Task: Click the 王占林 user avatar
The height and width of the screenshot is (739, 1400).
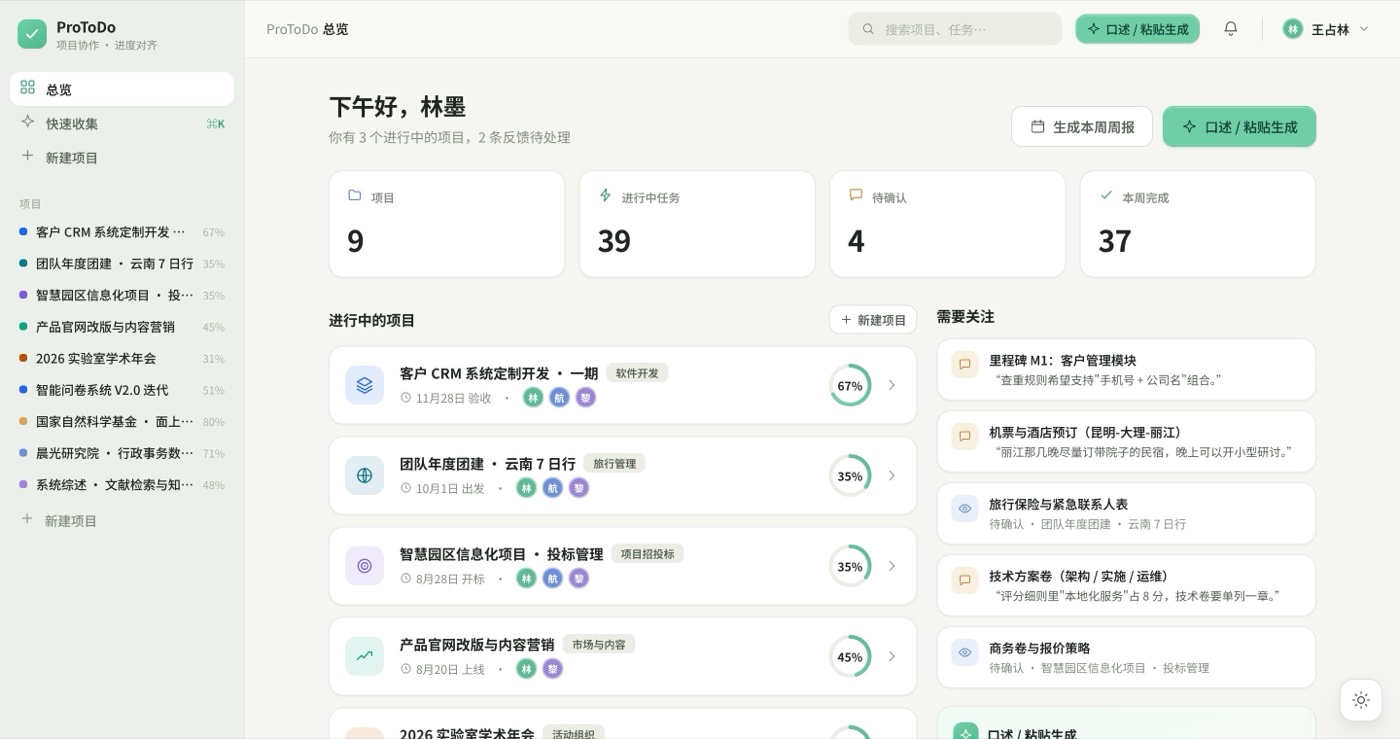Action: pyautogui.click(x=1293, y=29)
